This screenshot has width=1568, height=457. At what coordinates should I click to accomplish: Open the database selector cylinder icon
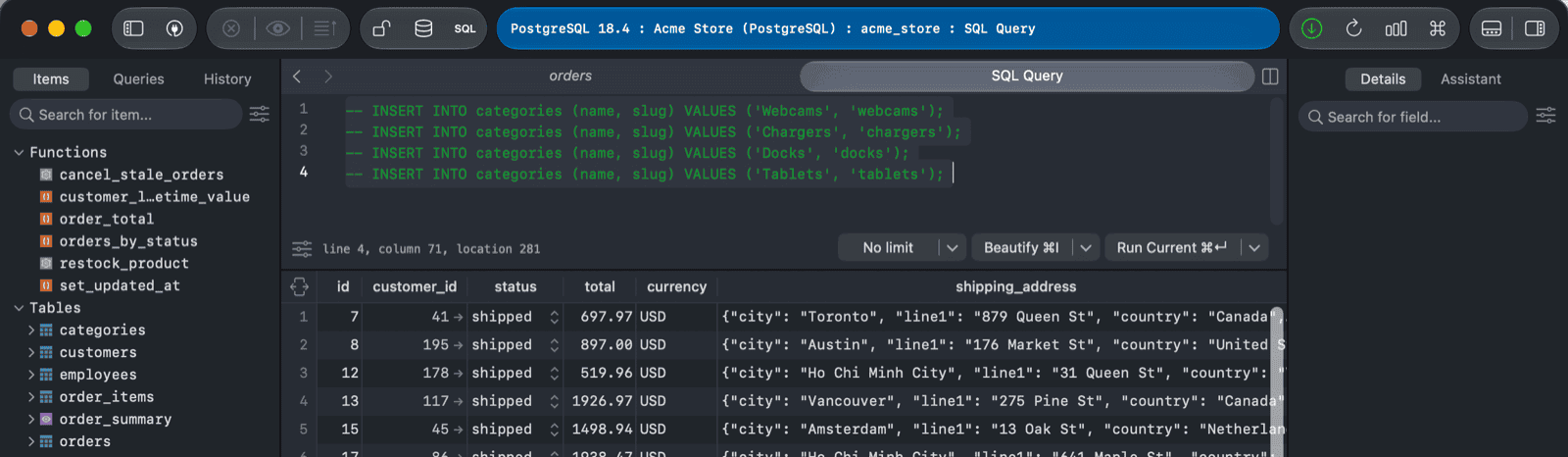coord(423,28)
